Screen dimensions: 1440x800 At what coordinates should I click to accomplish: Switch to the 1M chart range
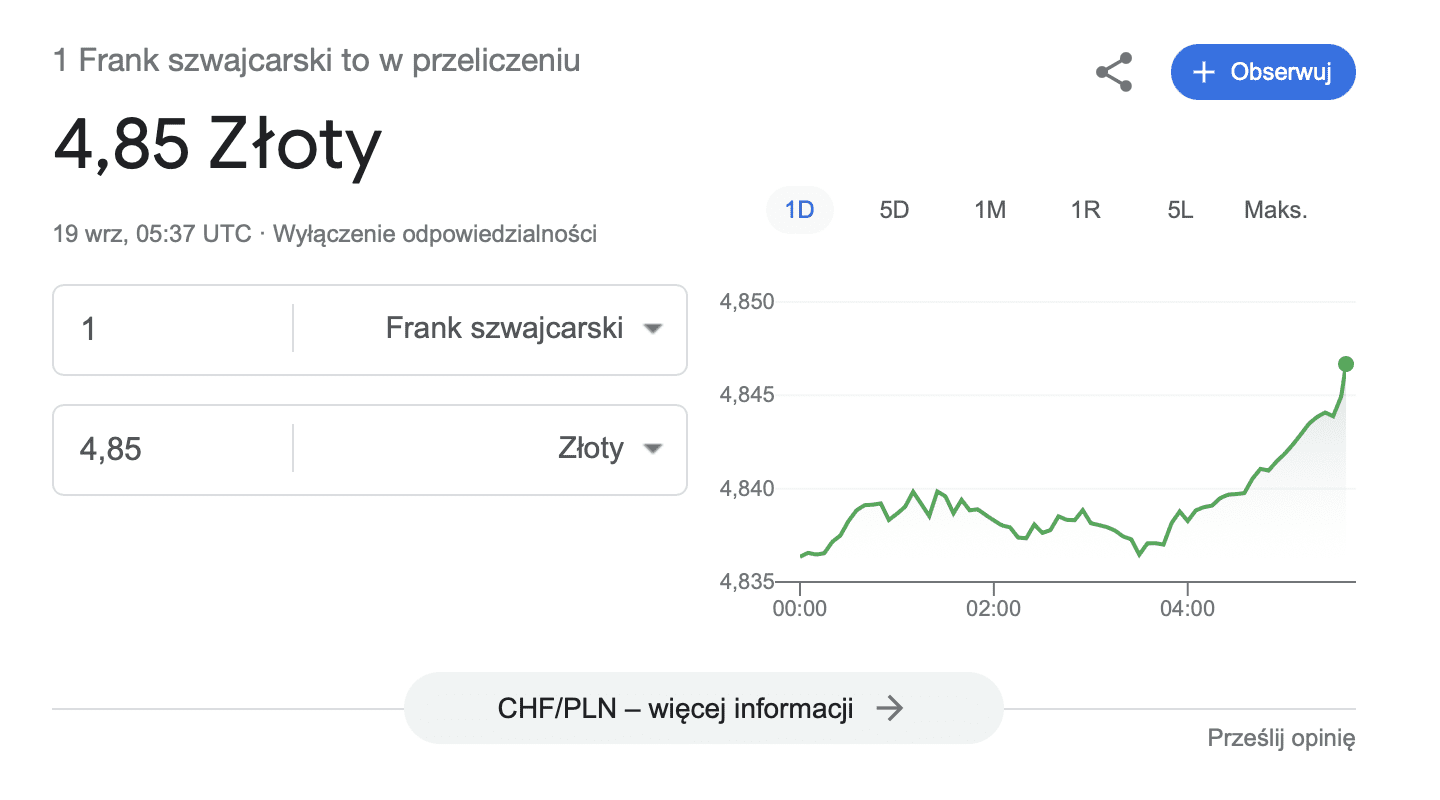990,210
